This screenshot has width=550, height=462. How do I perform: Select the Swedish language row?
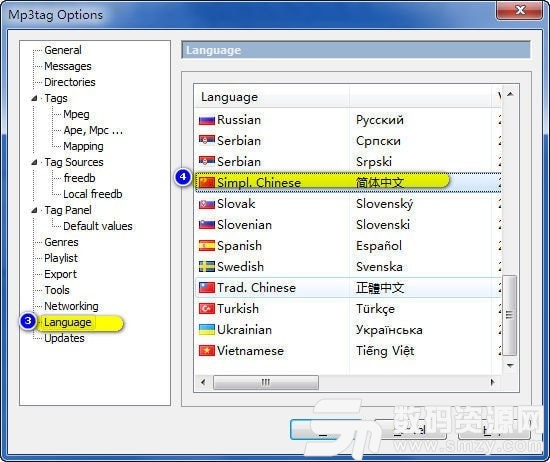click(348, 267)
